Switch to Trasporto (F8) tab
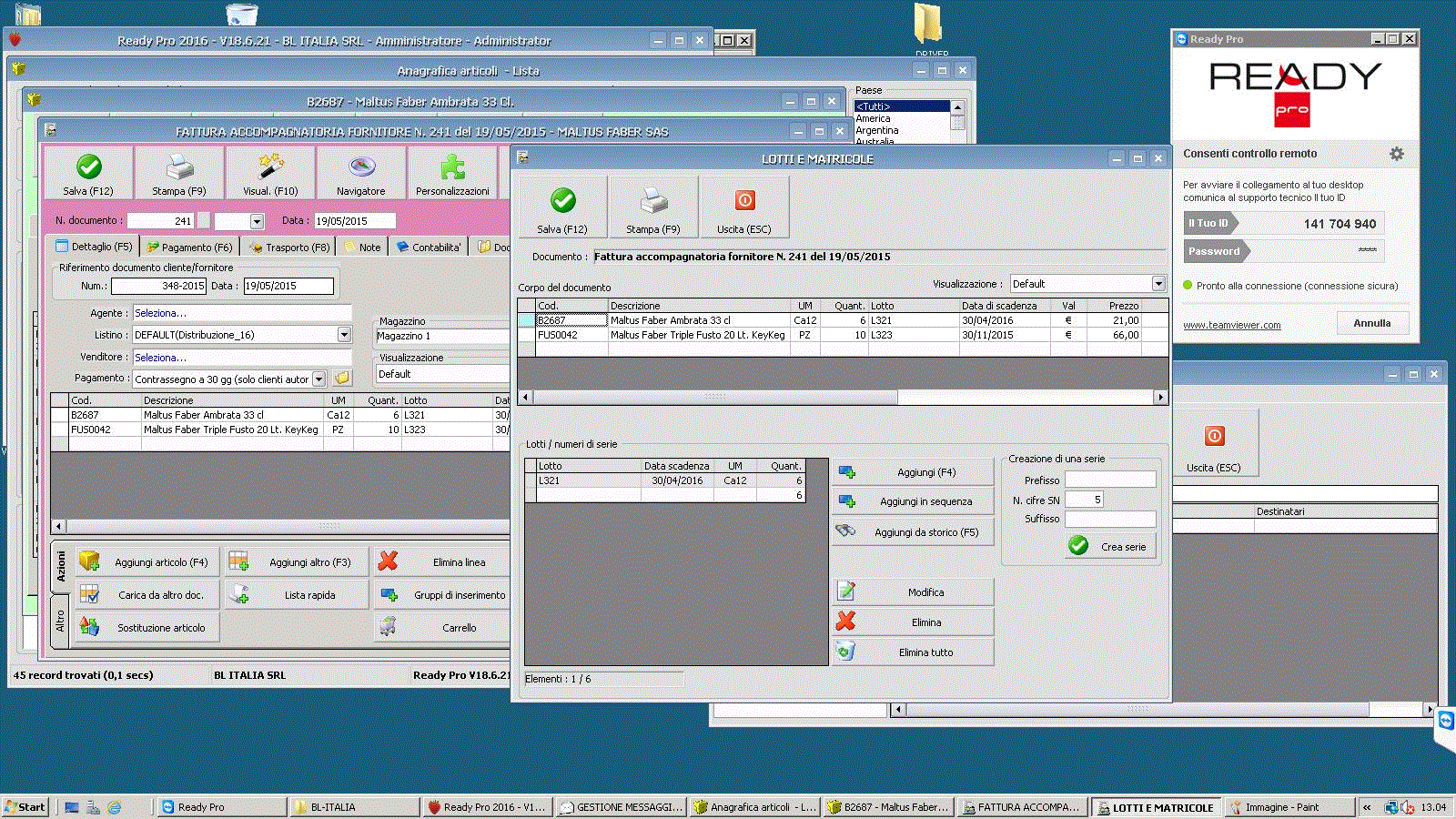This screenshot has height=819, width=1456. click(288, 247)
